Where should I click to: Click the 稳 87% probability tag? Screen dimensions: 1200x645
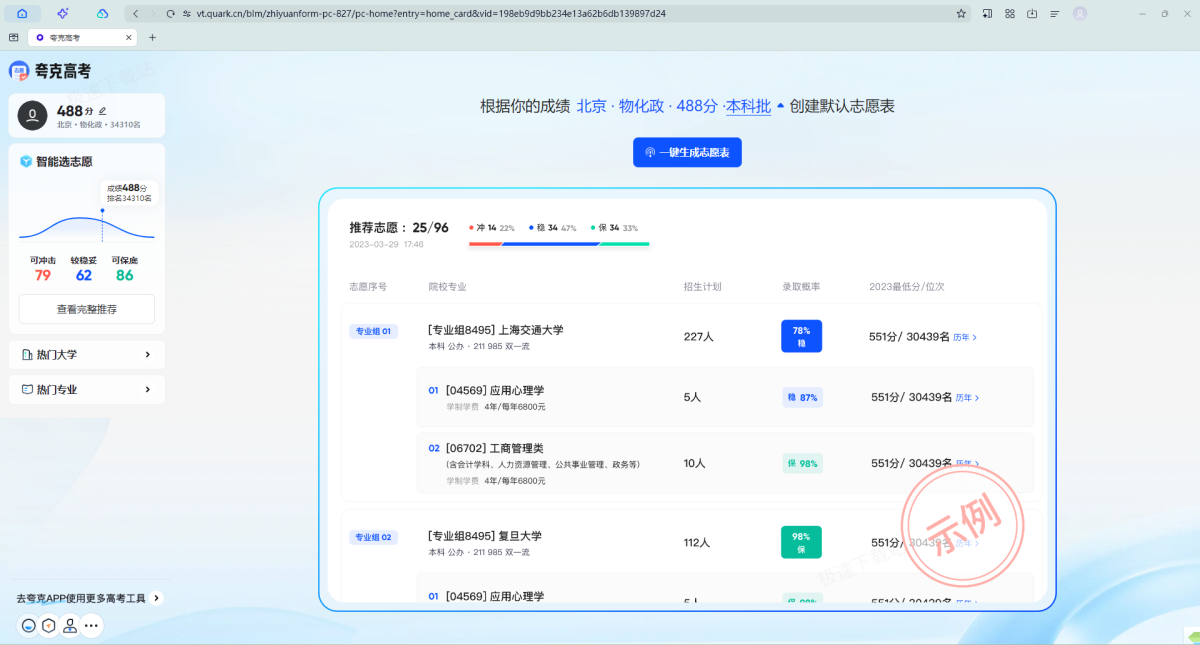[x=802, y=397]
